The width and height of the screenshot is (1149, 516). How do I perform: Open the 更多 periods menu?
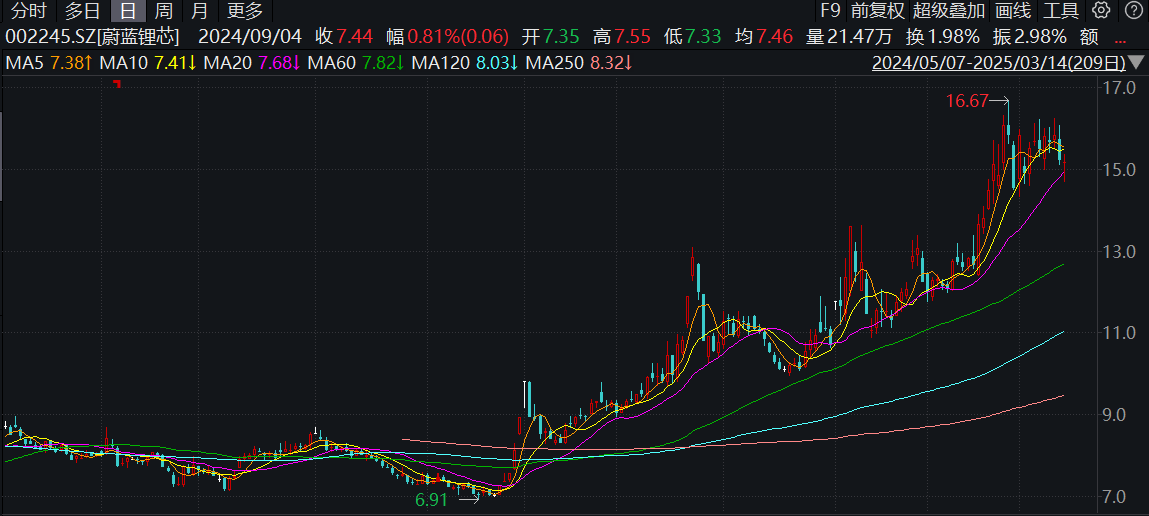point(245,10)
